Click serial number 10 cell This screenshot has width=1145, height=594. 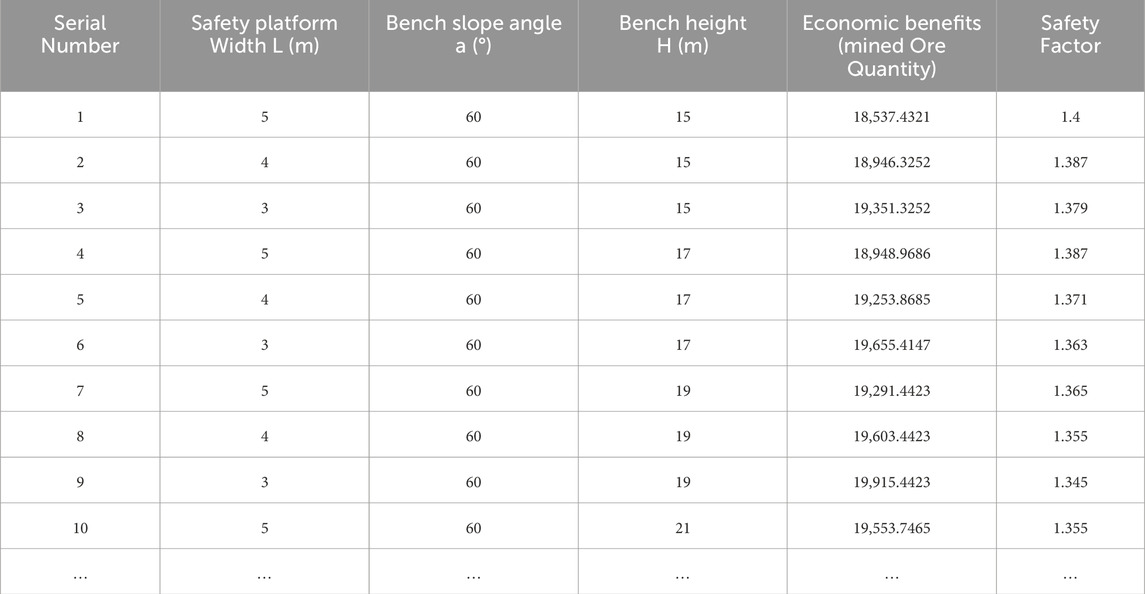pyautogui.click(x=80, y=528)
